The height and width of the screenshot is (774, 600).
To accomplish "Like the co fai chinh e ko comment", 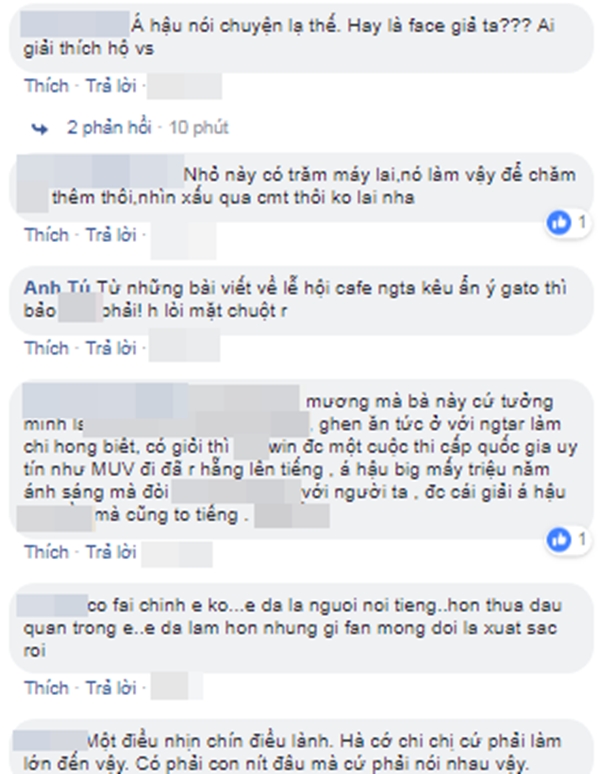I will 46,688.
